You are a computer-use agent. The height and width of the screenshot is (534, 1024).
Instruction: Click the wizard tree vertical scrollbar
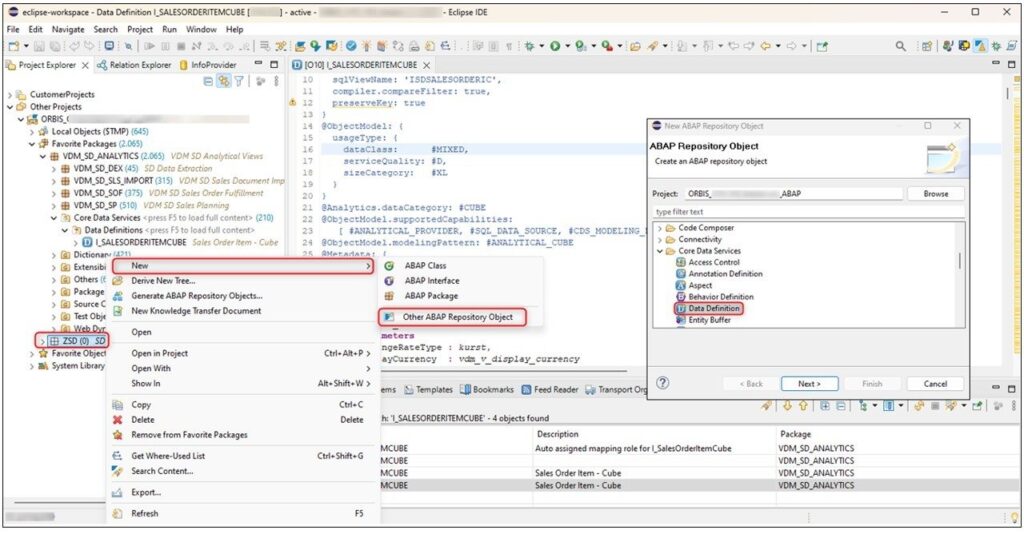(x=959, y=260)
